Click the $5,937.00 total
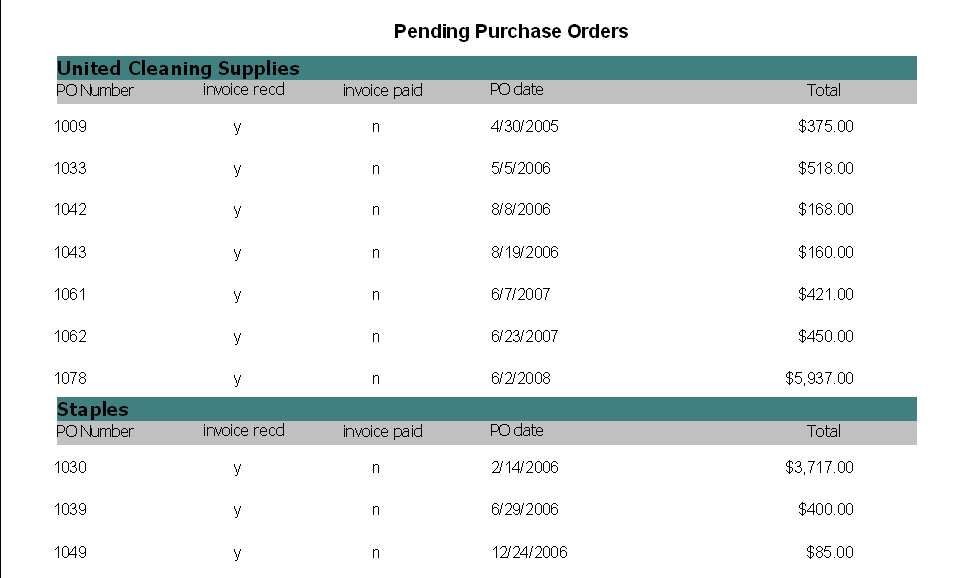 tap(819, 378)
